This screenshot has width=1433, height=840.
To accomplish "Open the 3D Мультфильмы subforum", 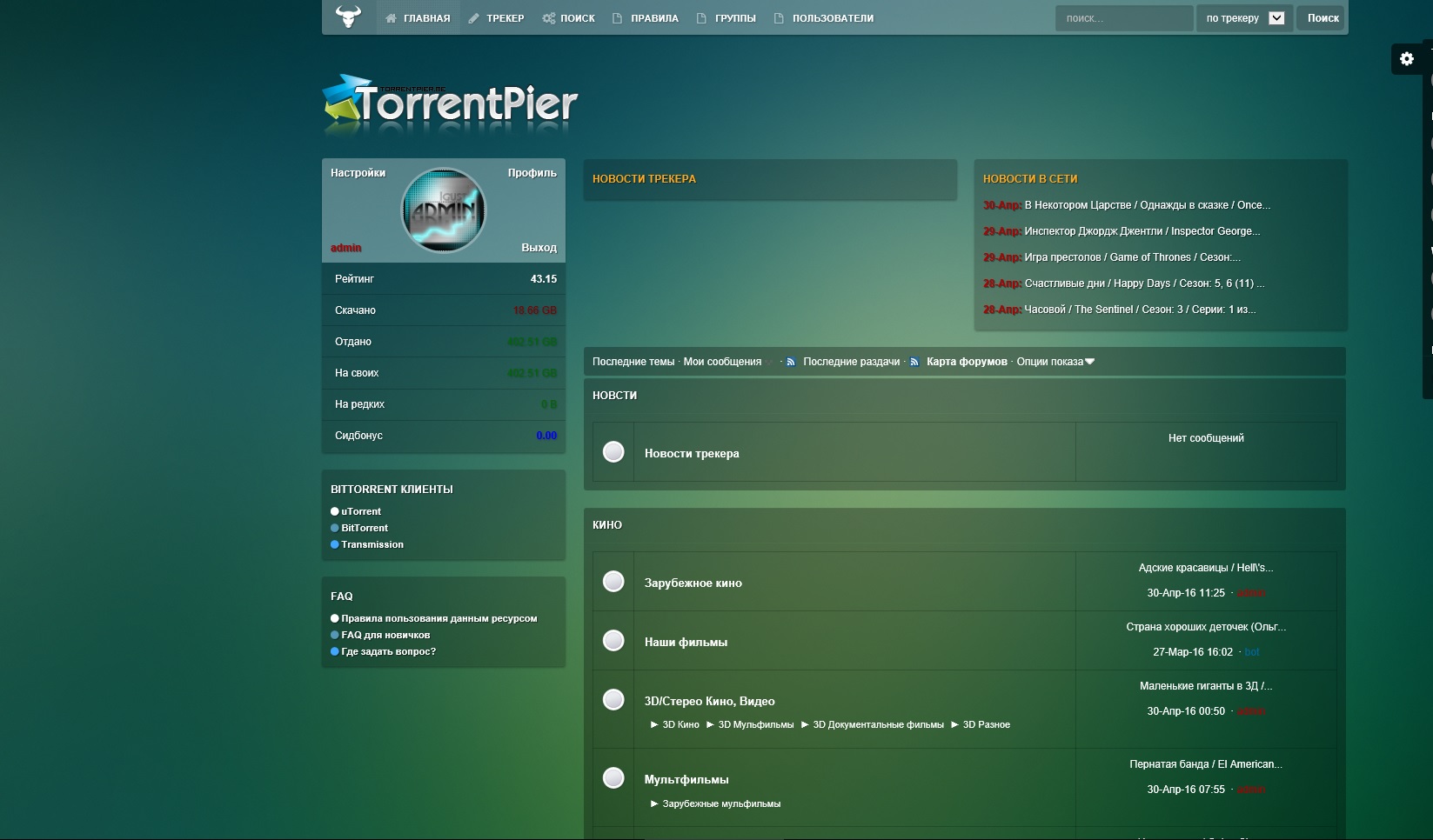I will [x=755, y=724].
